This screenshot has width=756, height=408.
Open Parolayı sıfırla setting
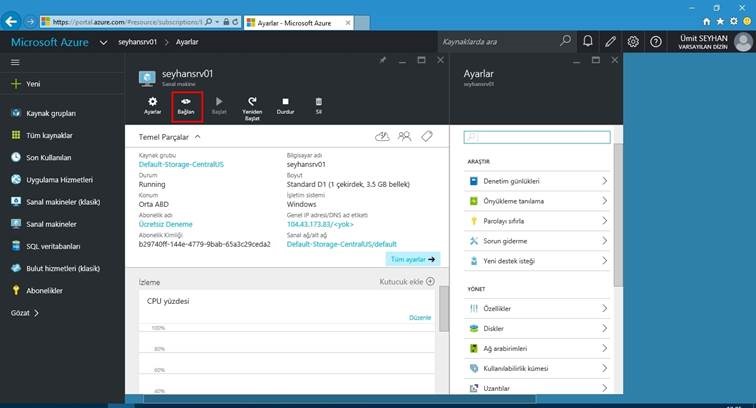click(x=537, y=221)
